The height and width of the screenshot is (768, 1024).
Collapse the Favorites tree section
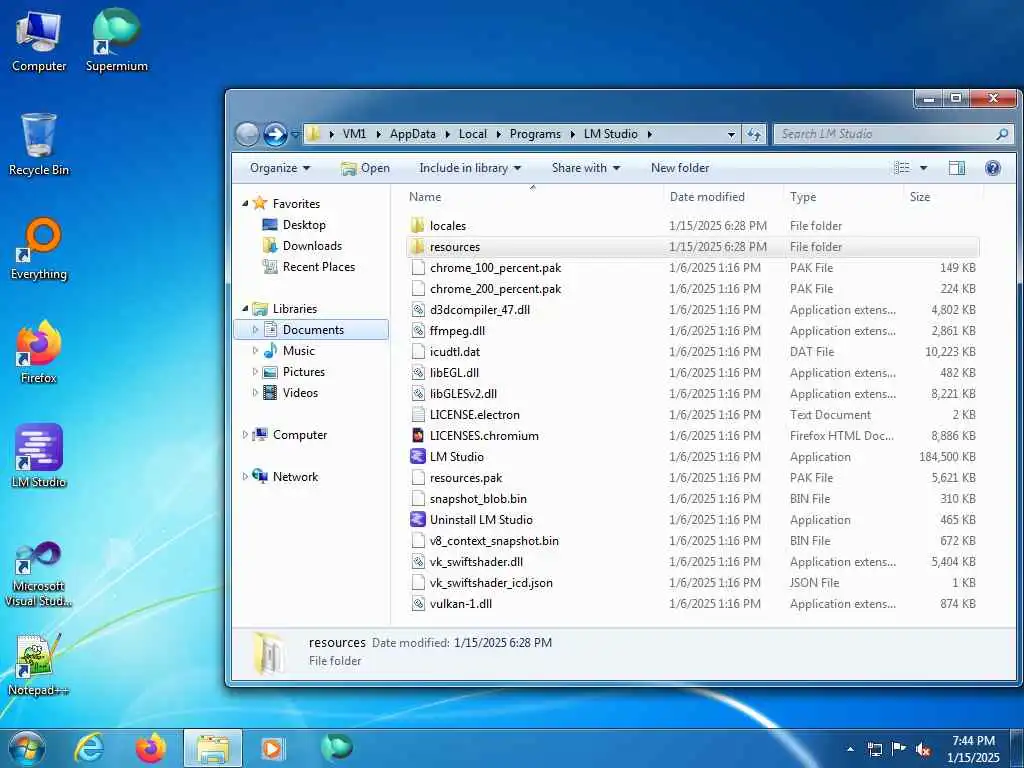click(x=245, y=204)
